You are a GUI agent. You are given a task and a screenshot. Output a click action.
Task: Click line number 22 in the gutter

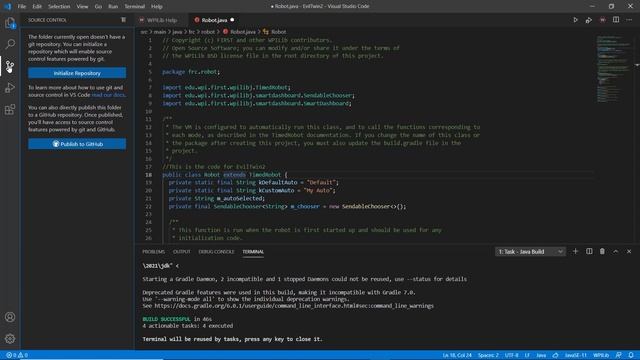(x=148, y=207)
